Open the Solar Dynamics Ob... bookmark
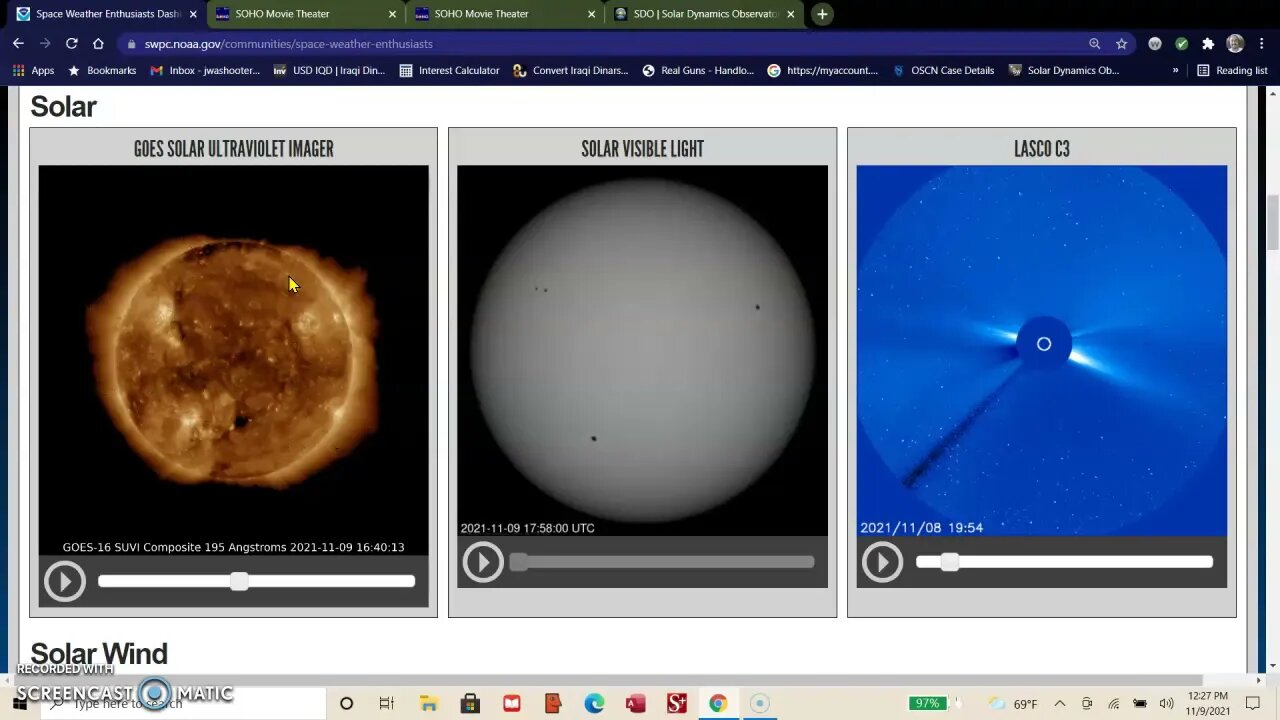 [1064, 70]
